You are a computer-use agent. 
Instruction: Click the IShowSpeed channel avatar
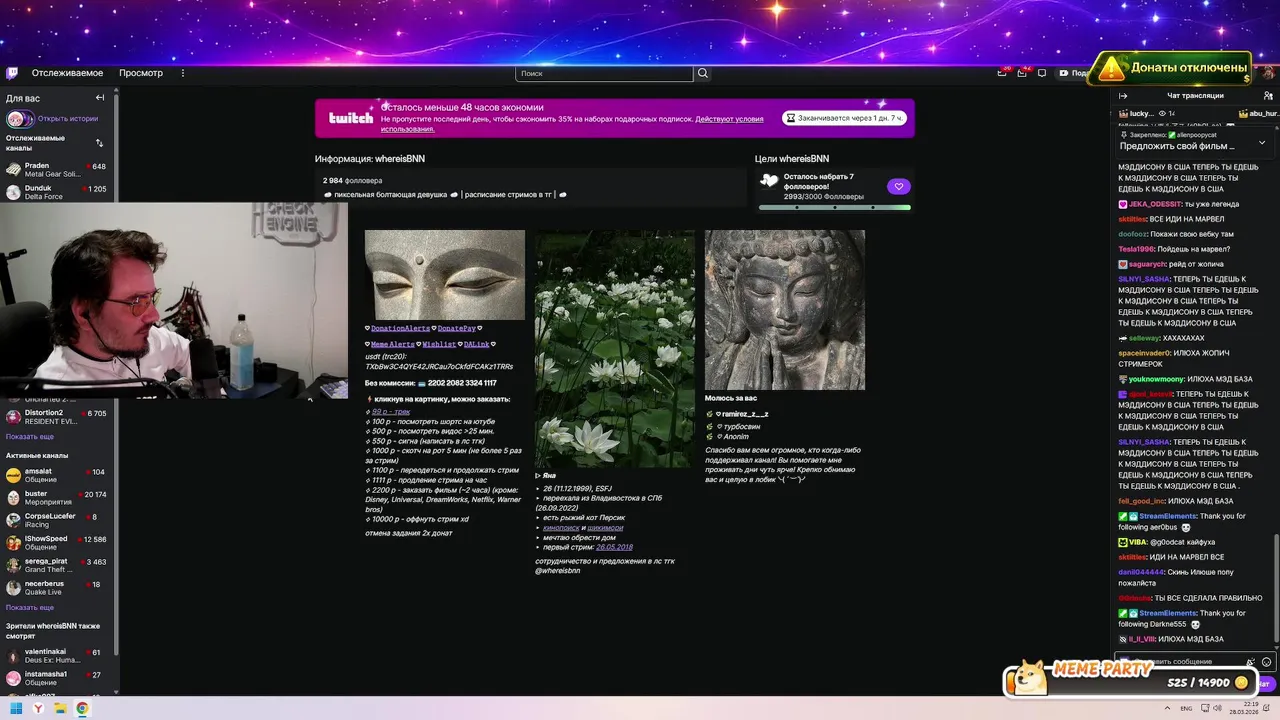click(x=13, y=542)
